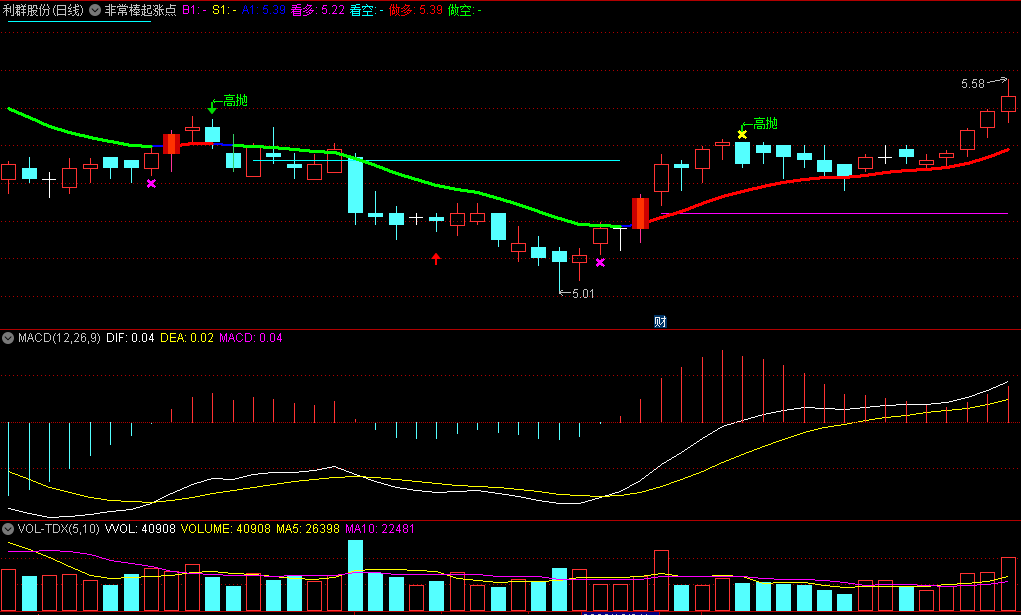Click the 做空:- value
The width and height of the screenshot is (1021, 615).
click(x=465, y=10)
